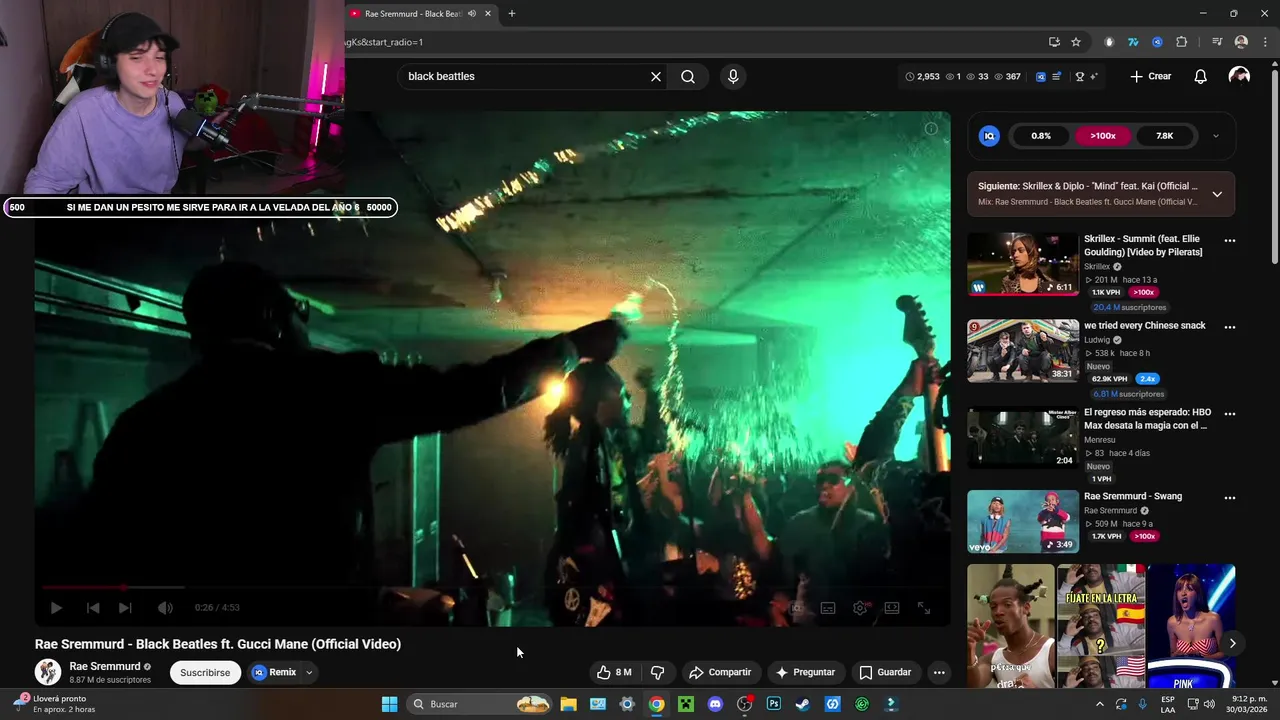Open the vidIQ list icon in stats bar
Viewport: 1280px width, 720px height.
click(1056, 76)
